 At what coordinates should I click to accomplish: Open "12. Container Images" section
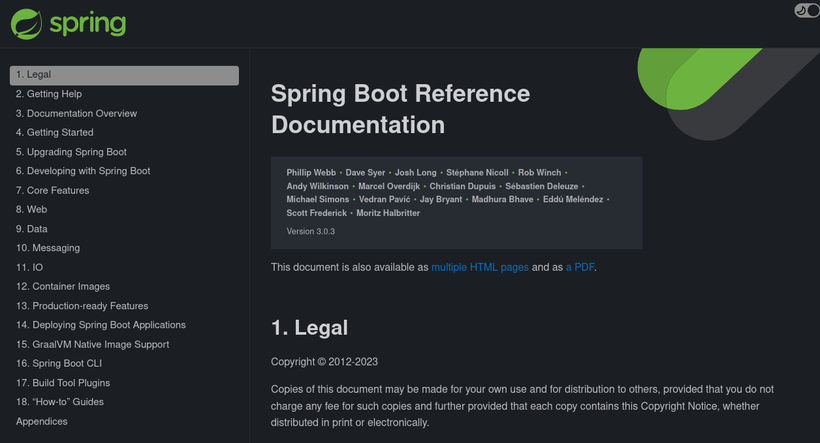coord(63,286)
